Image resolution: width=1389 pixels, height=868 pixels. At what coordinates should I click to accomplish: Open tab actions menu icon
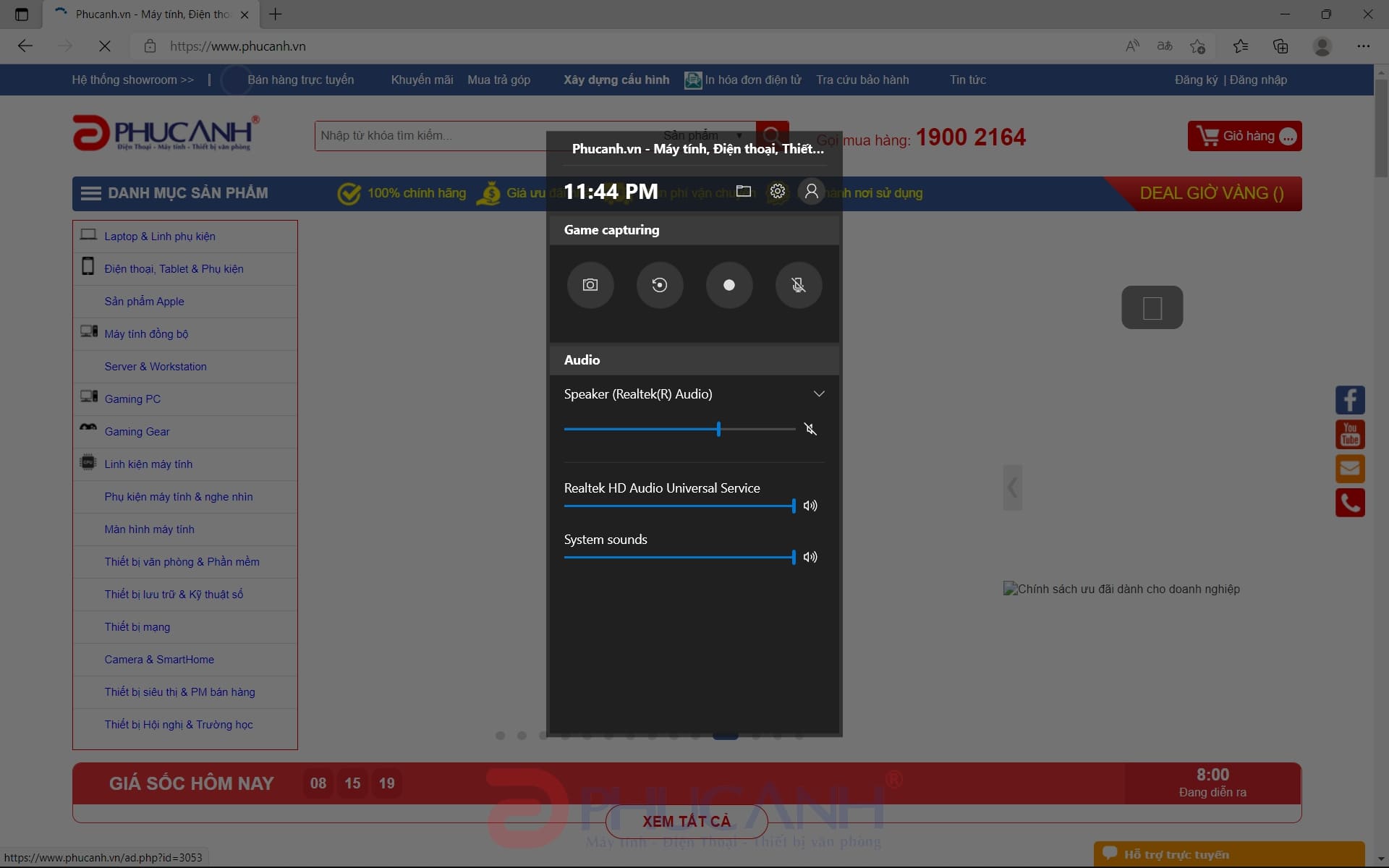(22, 14)
